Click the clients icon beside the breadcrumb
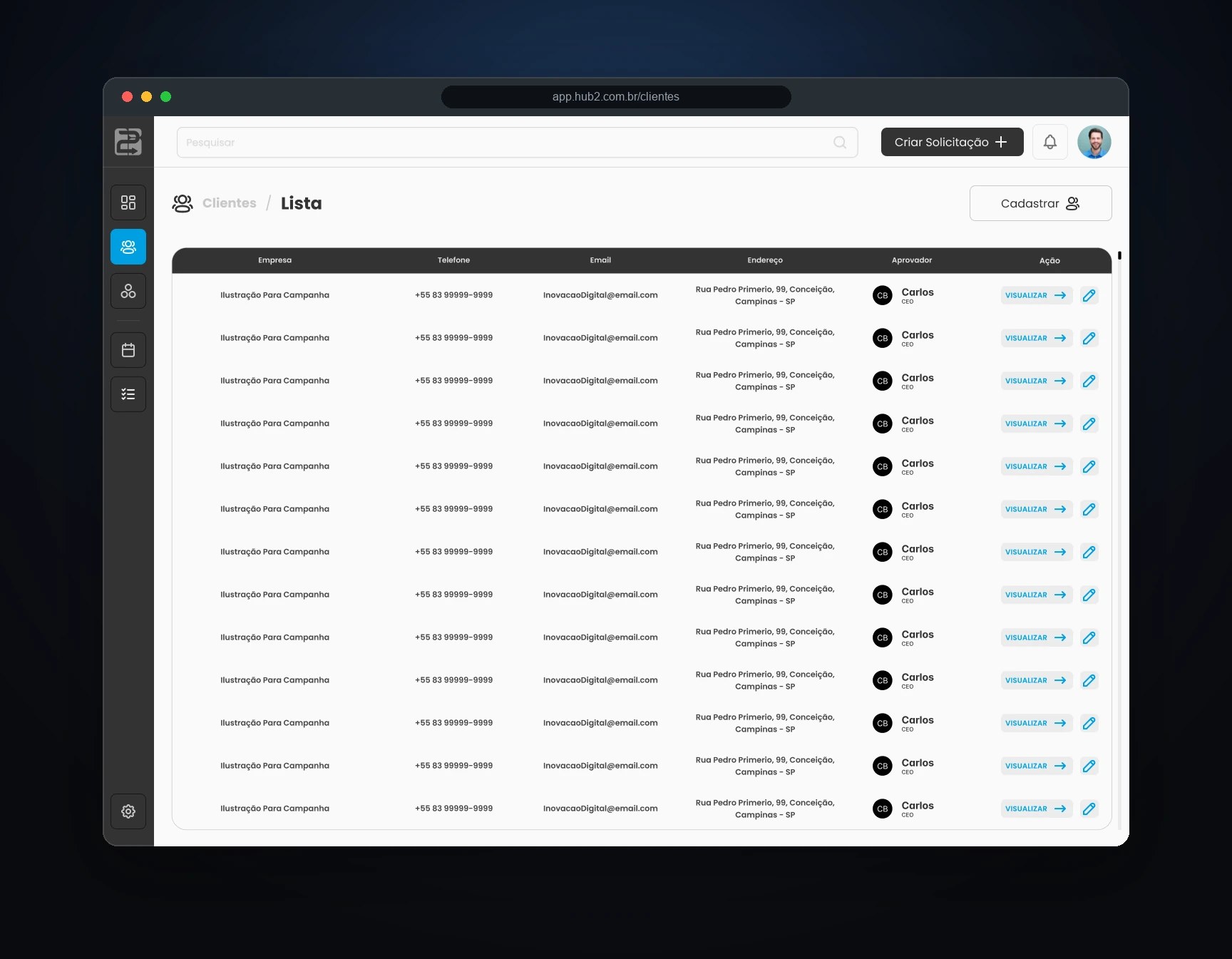This screenshot has width=1232, height=959. [183, 203]
